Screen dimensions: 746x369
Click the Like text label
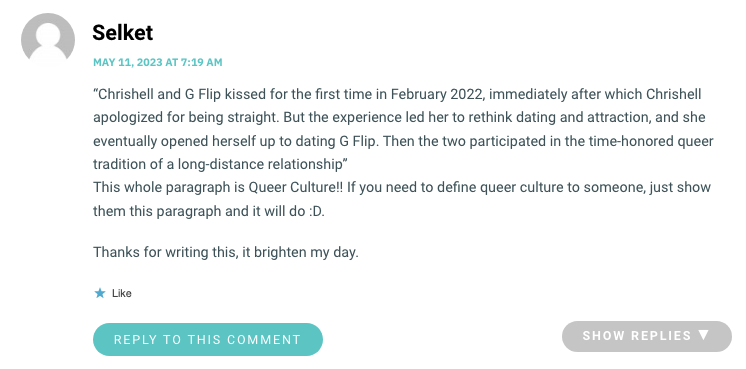122,293
